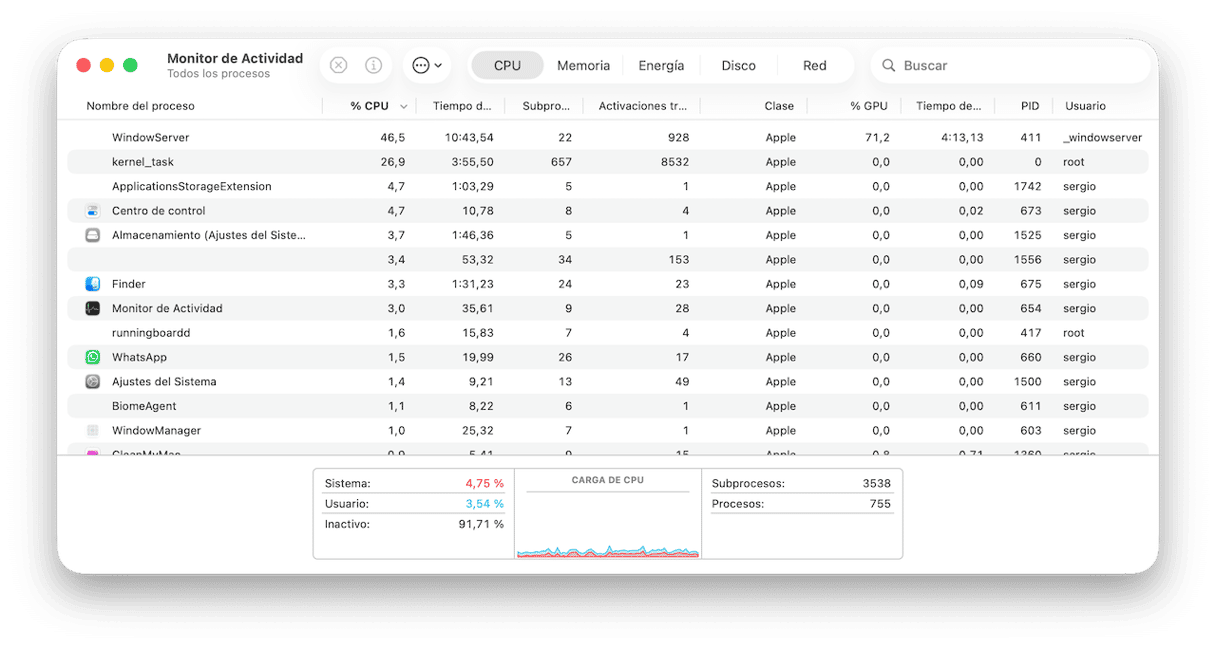Screen dimensions: 1216x649
Task: Open process info with the i icon
Action: (373, 65)
